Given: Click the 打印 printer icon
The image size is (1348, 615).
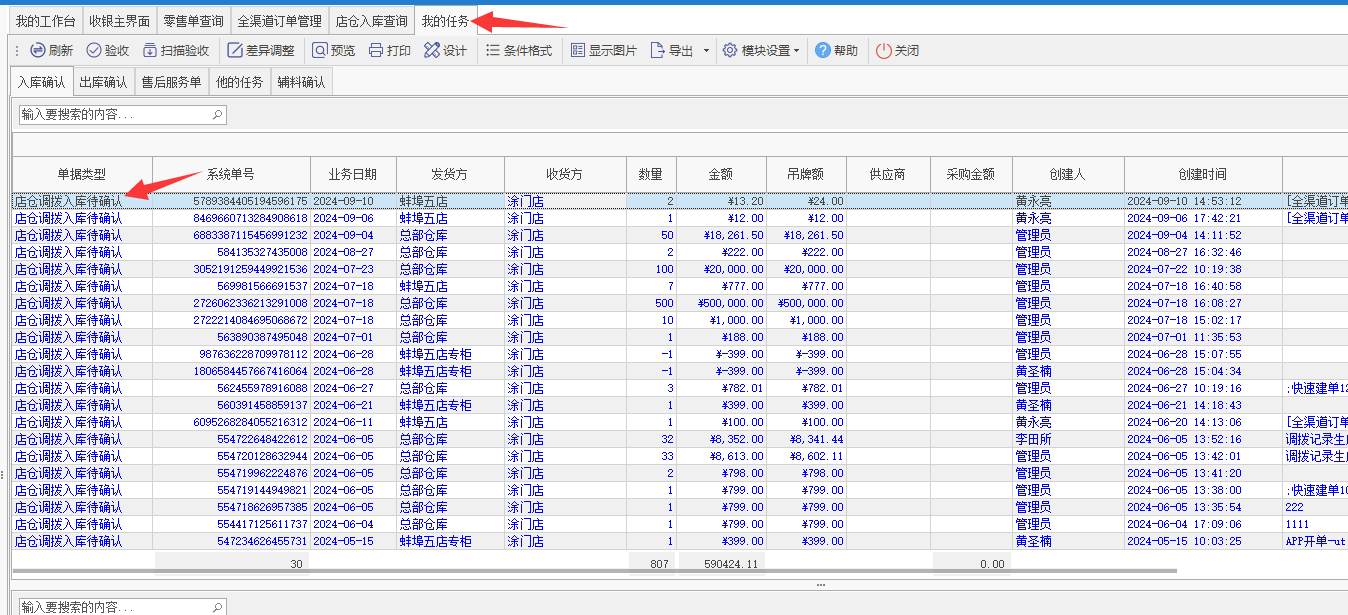Looking at the screenshot, I should tap(376, 51).
